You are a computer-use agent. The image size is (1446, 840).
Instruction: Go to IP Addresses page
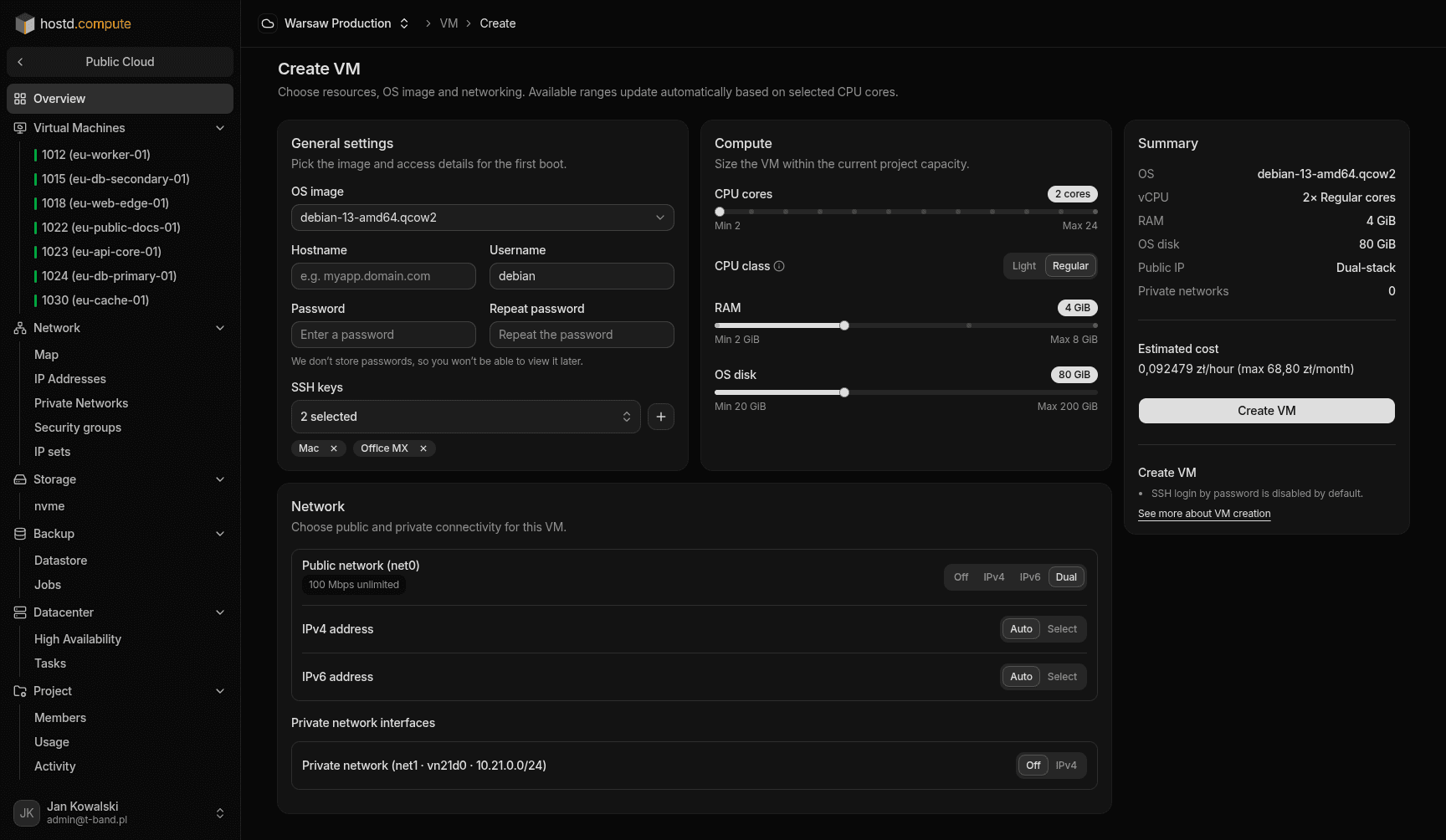pos(70,379)
